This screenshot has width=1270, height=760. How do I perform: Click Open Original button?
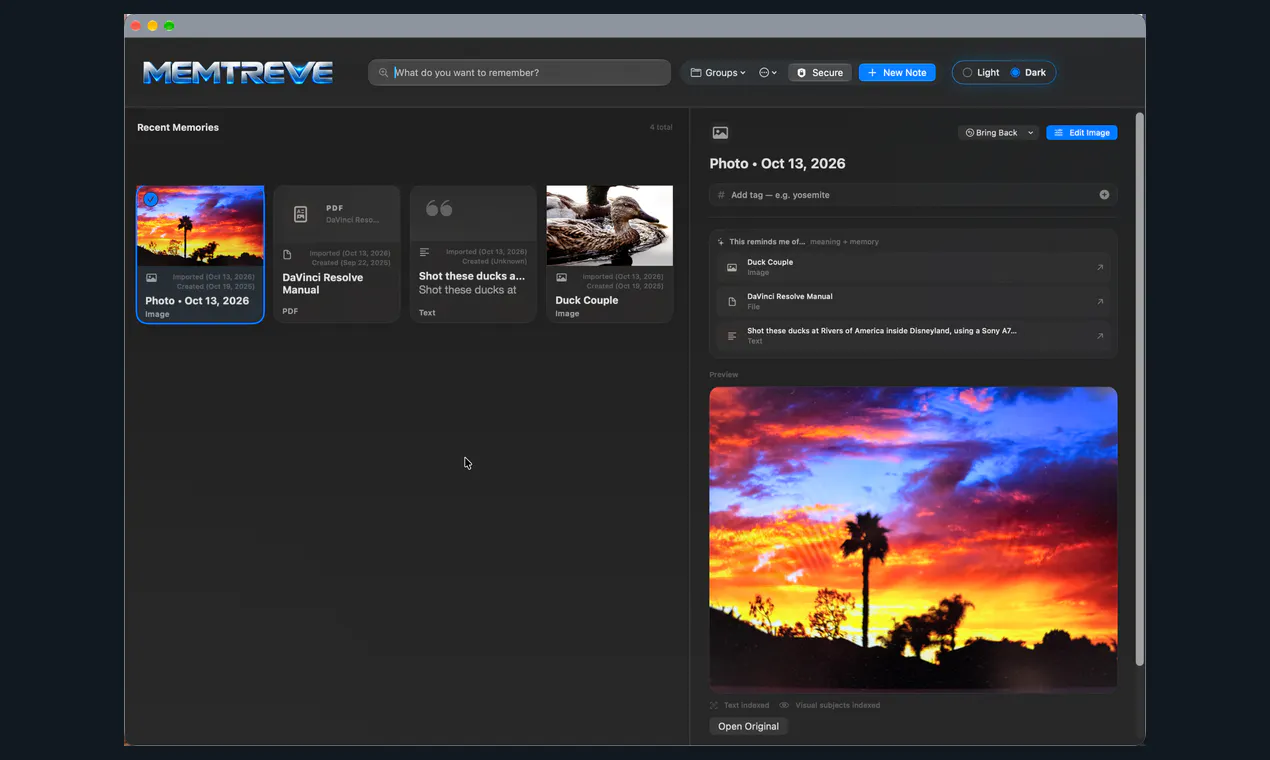pos(748,726)
